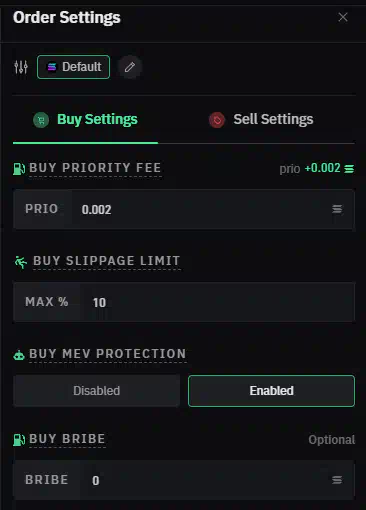
Task: Click the Buy Slippage Limit label
Action: (x=107, y=261)
